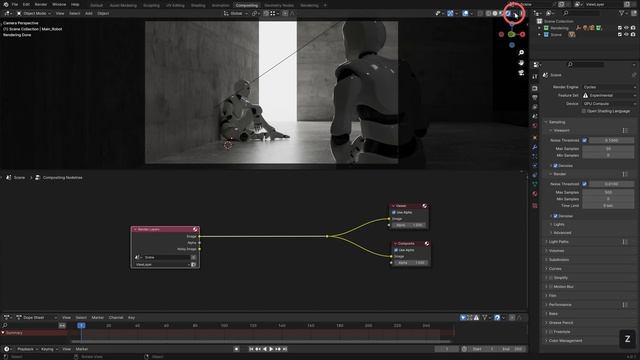Expand the Light Paths panel
The width and height of the screenshot is (640, 360).
tap(558, 242)
